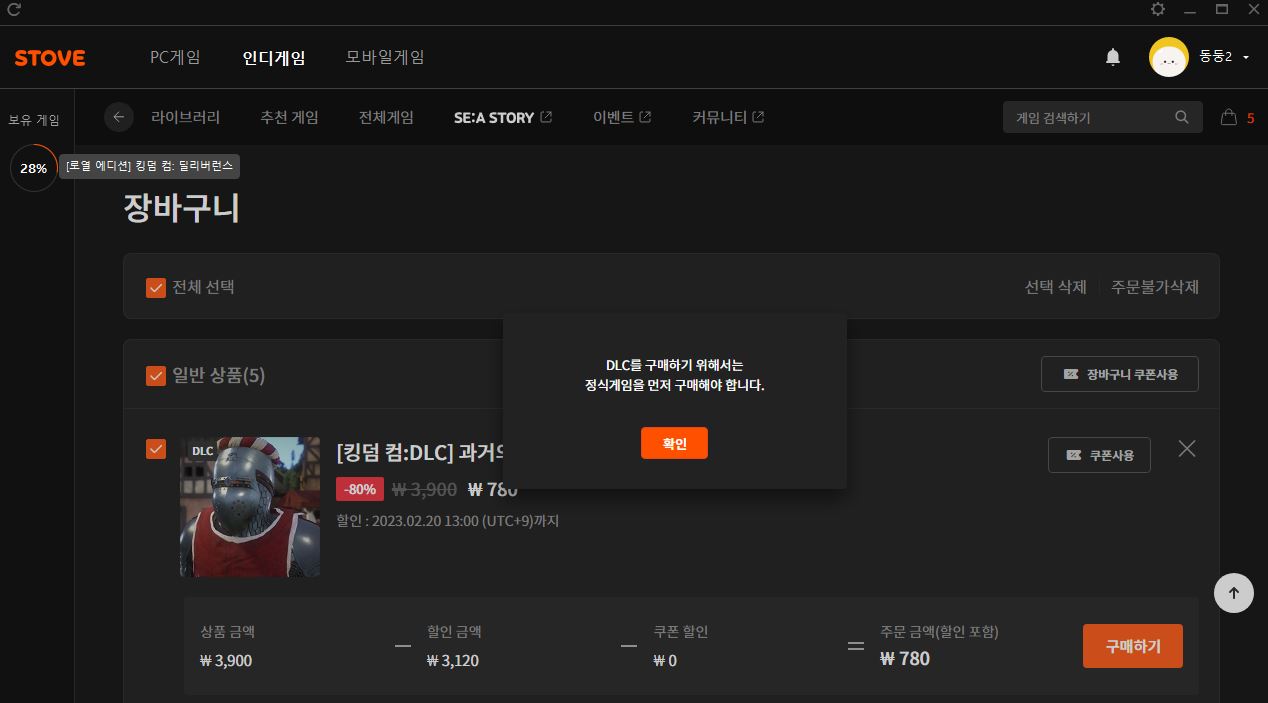1268x703 pixels.
Task: Open the shopping cart bag icon
Action: pyautogui.click(x=1229, y=117)
